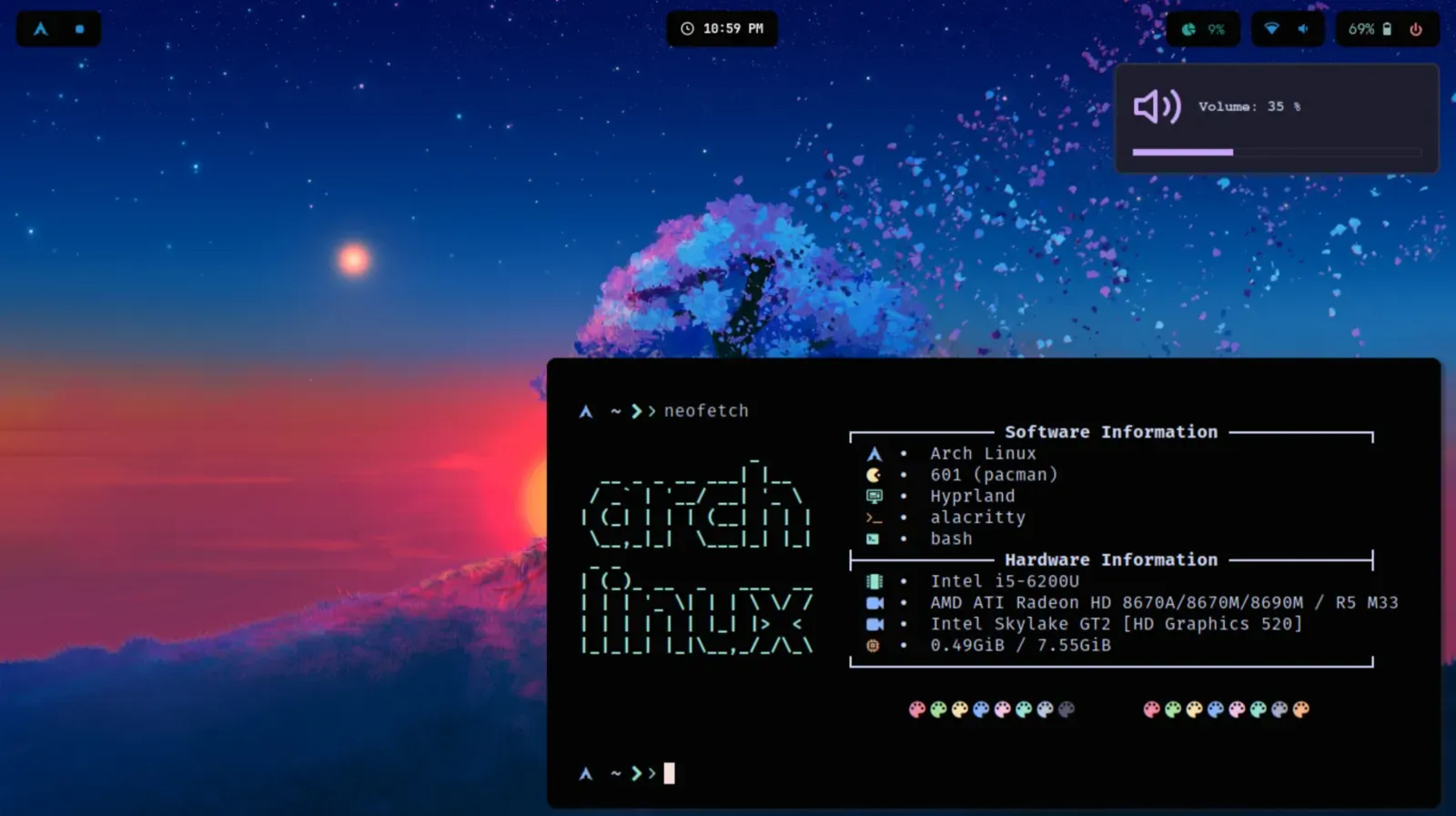
Task: Click the dark grey palette icon
Action: coord(1067,709)
